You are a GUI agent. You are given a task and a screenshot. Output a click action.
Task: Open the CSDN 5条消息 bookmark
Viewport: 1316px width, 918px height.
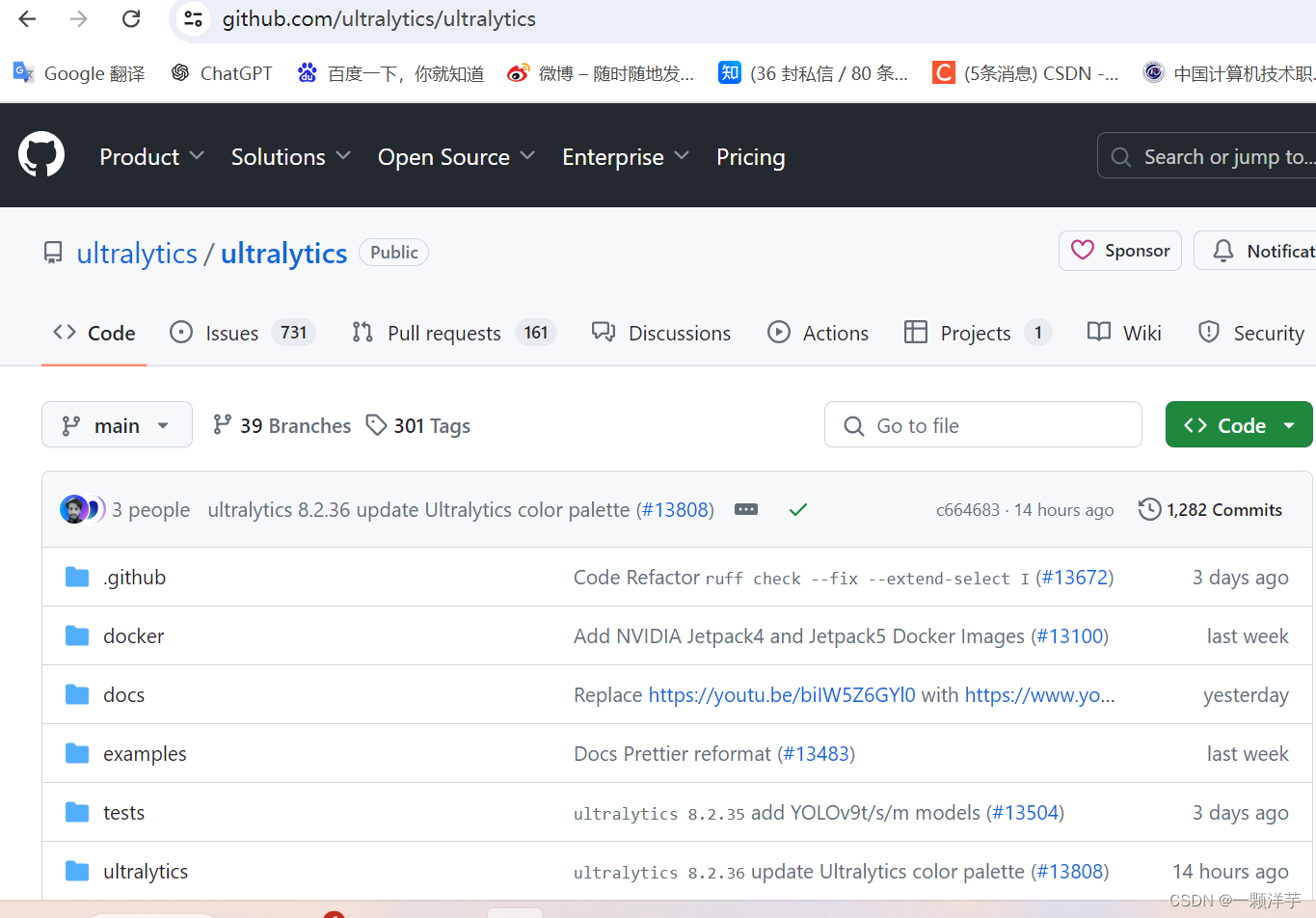click(1026, 73)
